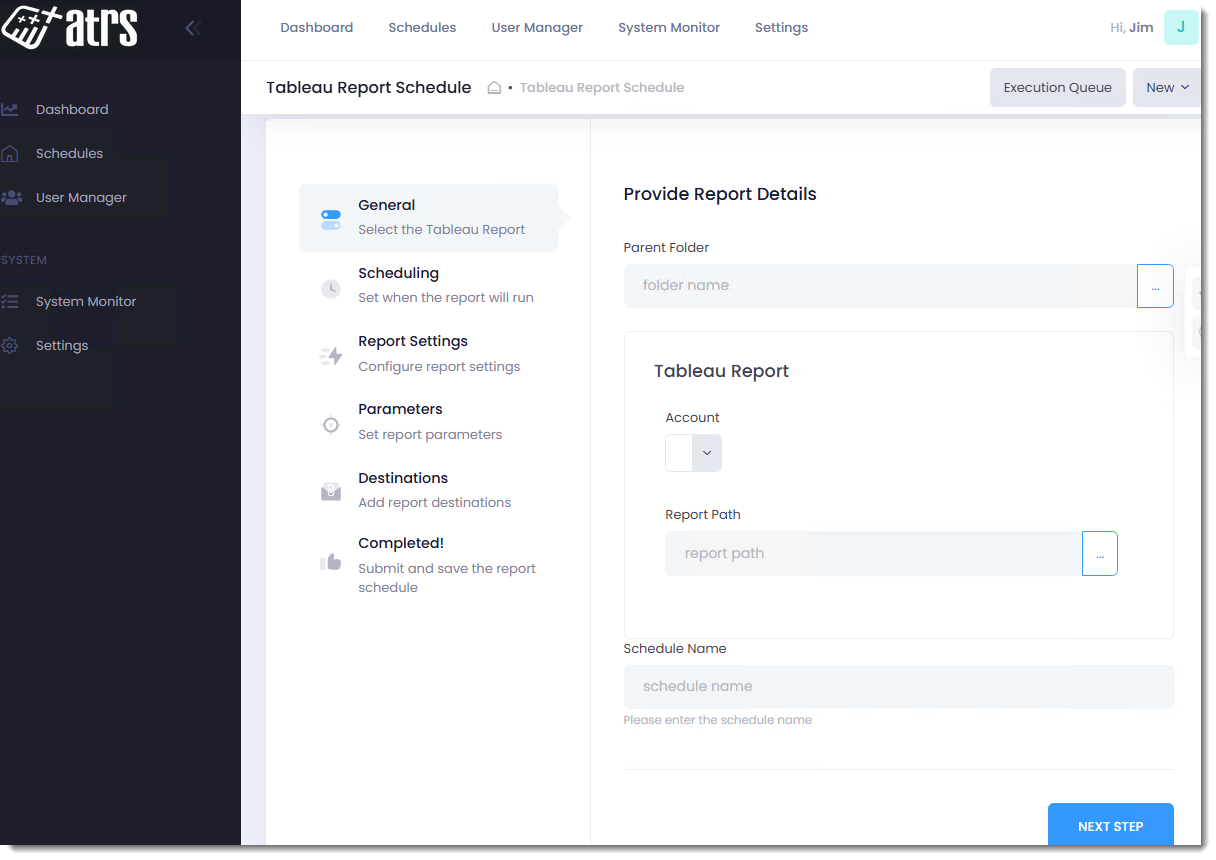Image resolution: width=1216 pixels, height=860 pixels.
Task: Go to the Scheduling wizard step
Action: pos(429,285)
